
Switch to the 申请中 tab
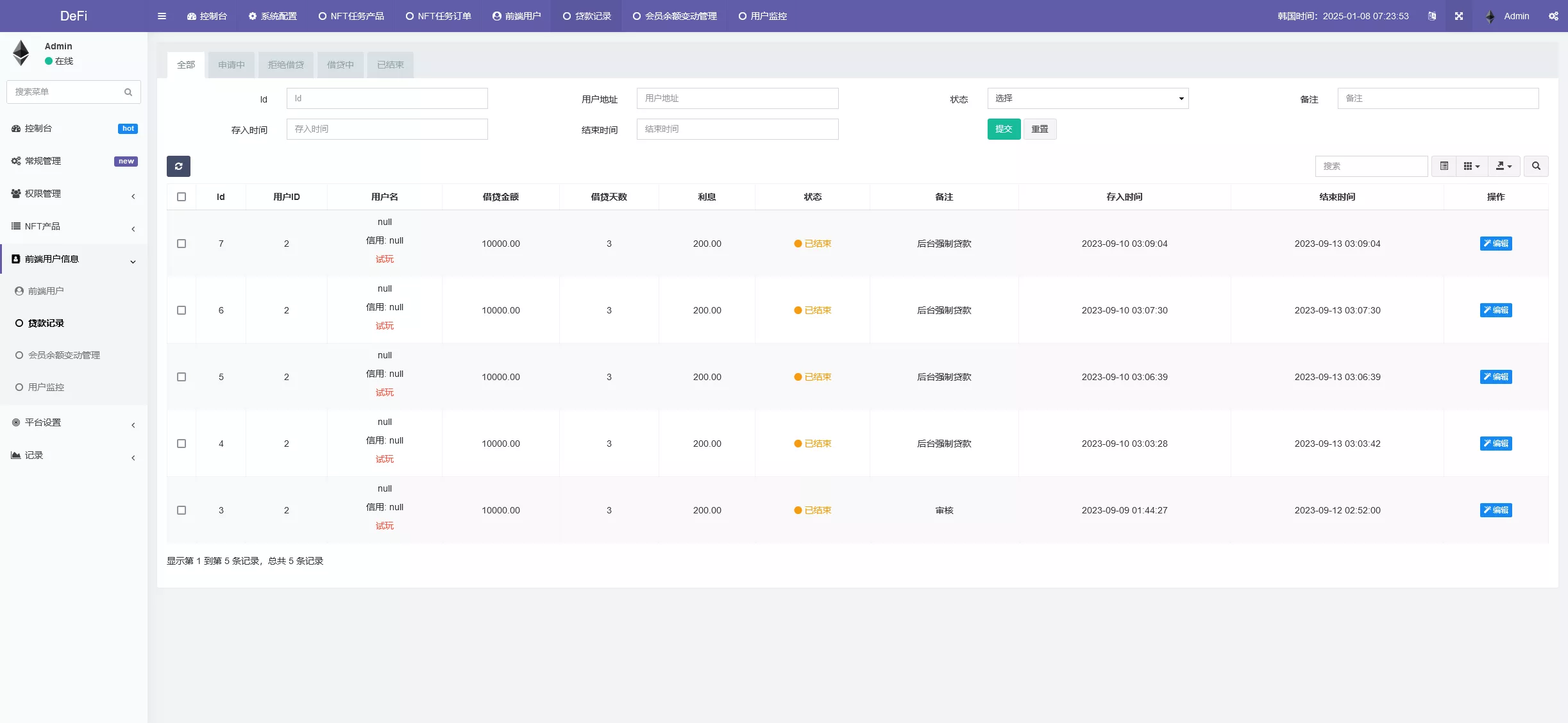(232, 65)
